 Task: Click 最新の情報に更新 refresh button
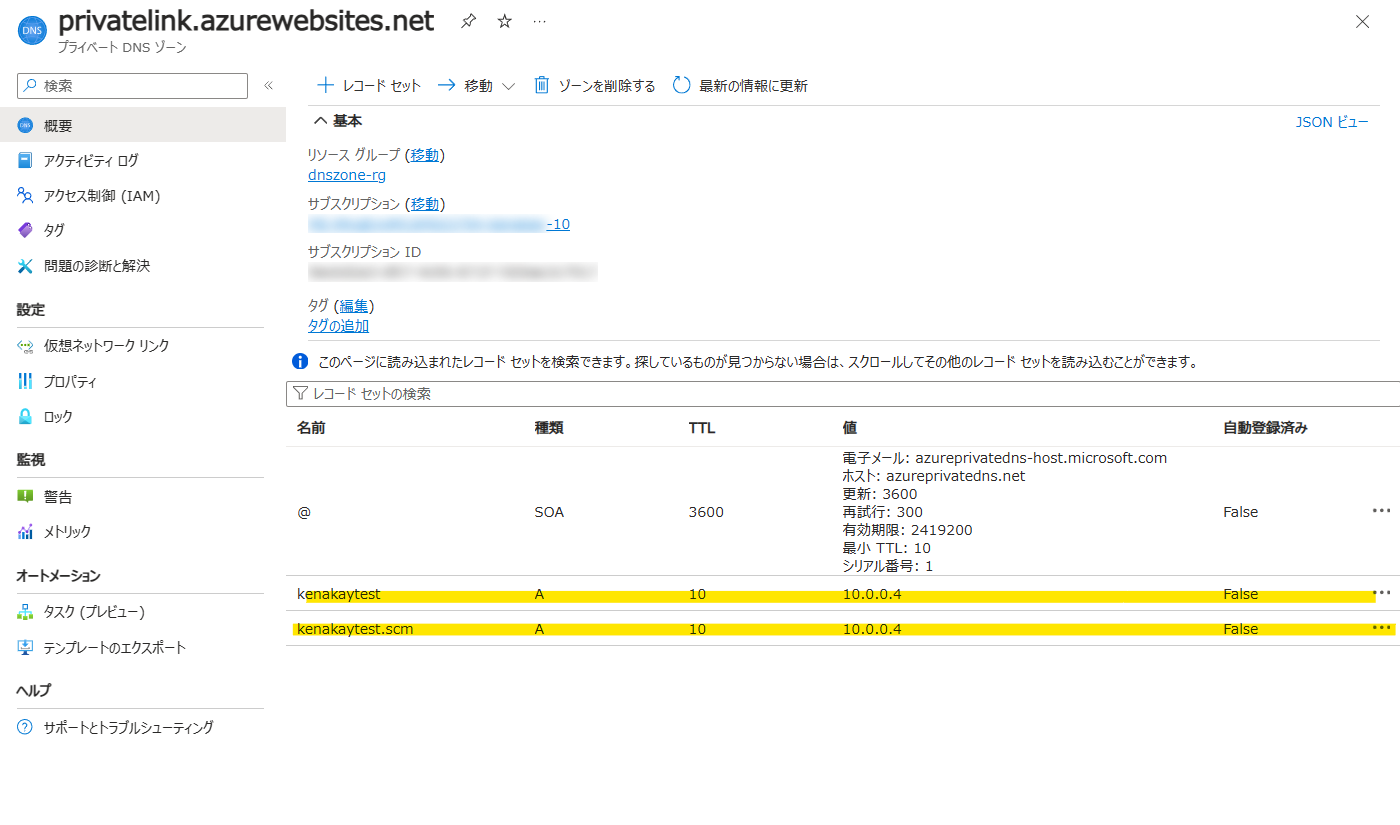(740, 86)
